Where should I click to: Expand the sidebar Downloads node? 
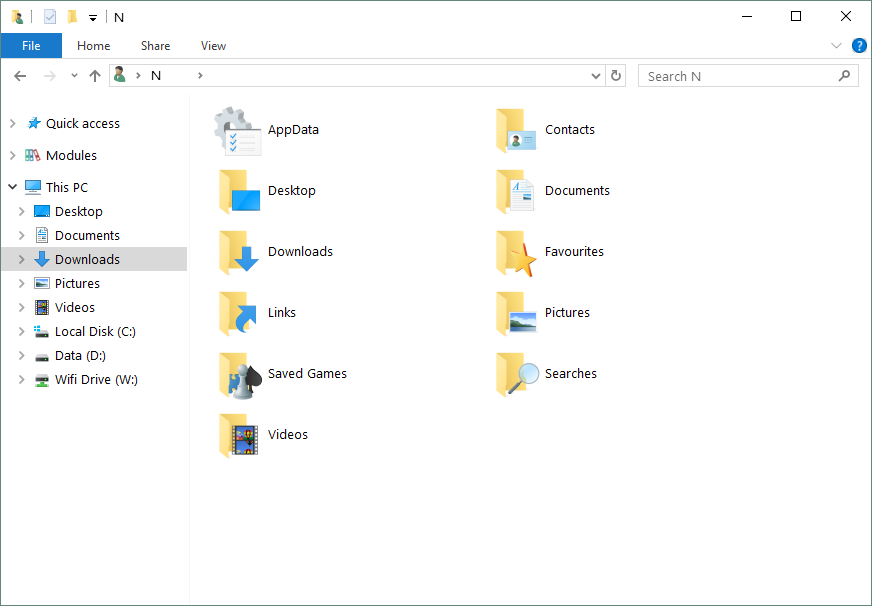click(22, 259)
